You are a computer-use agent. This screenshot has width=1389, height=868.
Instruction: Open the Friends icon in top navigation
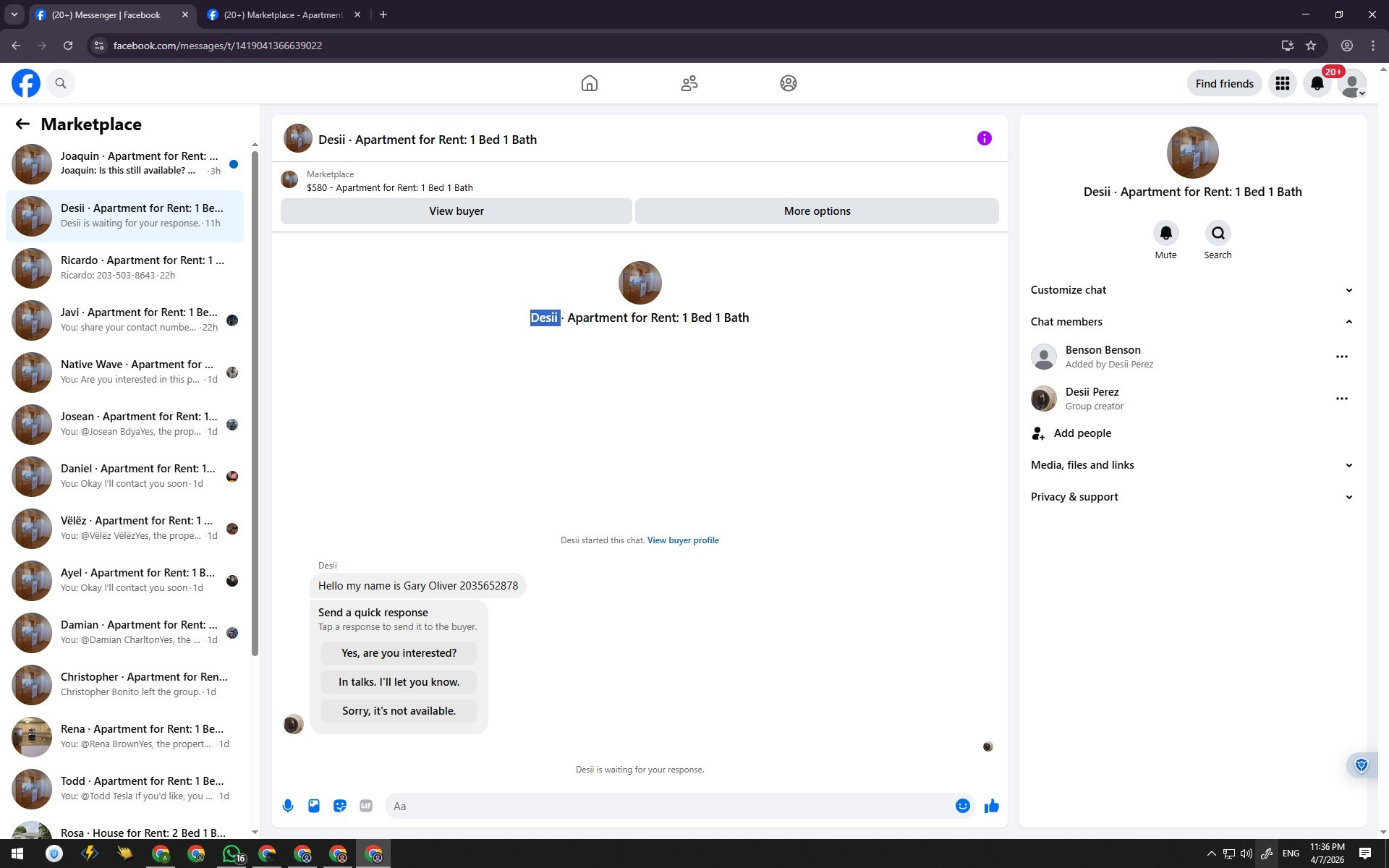689,83
